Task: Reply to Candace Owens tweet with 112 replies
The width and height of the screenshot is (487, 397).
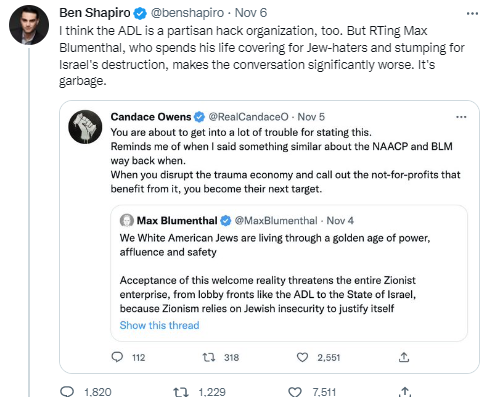Action: coord(117,357)
